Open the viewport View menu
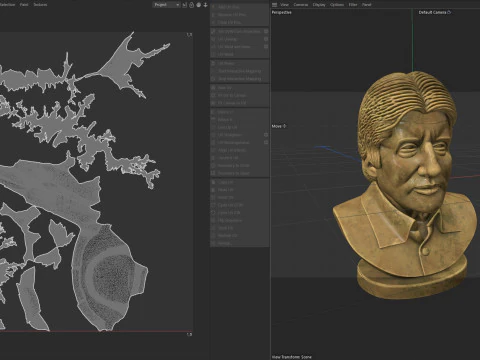480x360 pixels. click(284, 5)
